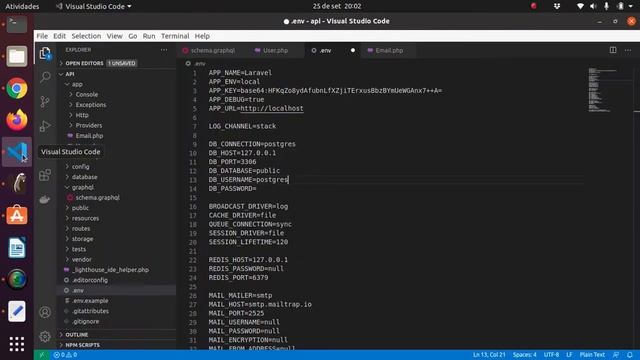
Task: Expand the Outline section
Action: click(x=76, y=335)
